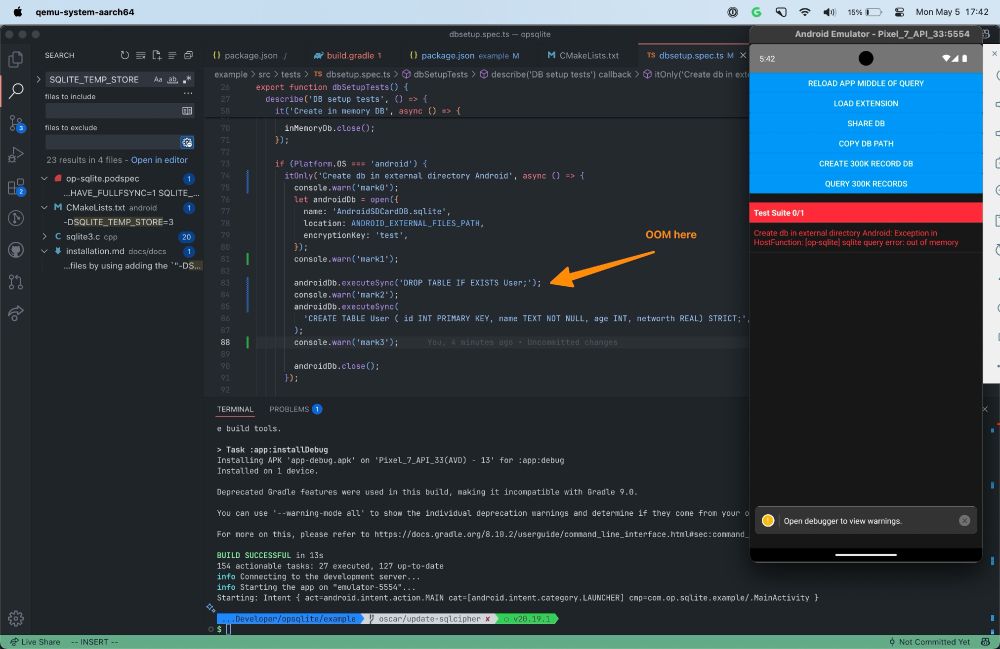Tap COPY DB PATH in the emulator

[865, 143]
